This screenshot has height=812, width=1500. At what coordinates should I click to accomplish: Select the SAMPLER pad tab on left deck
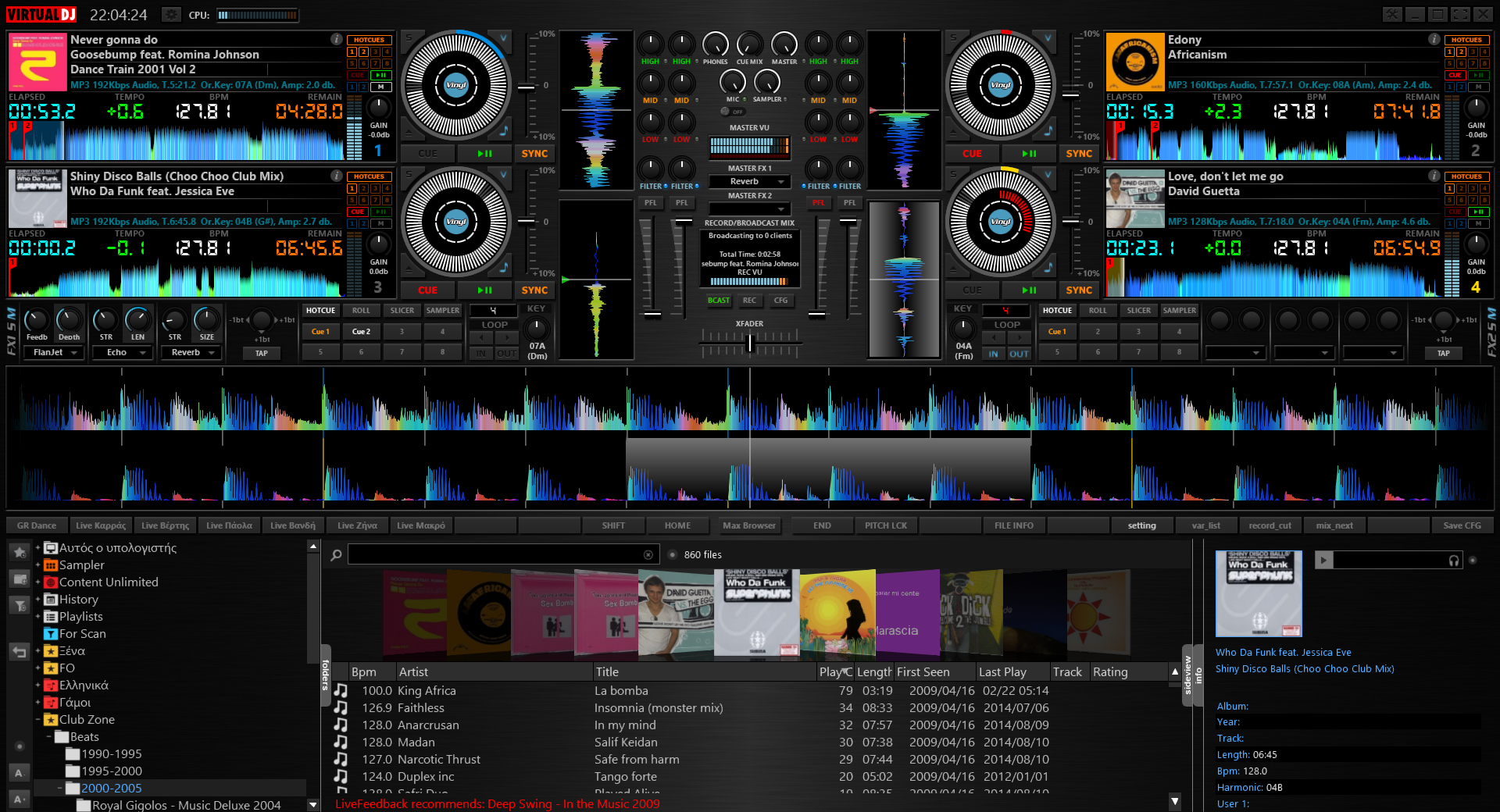(443, 311)
